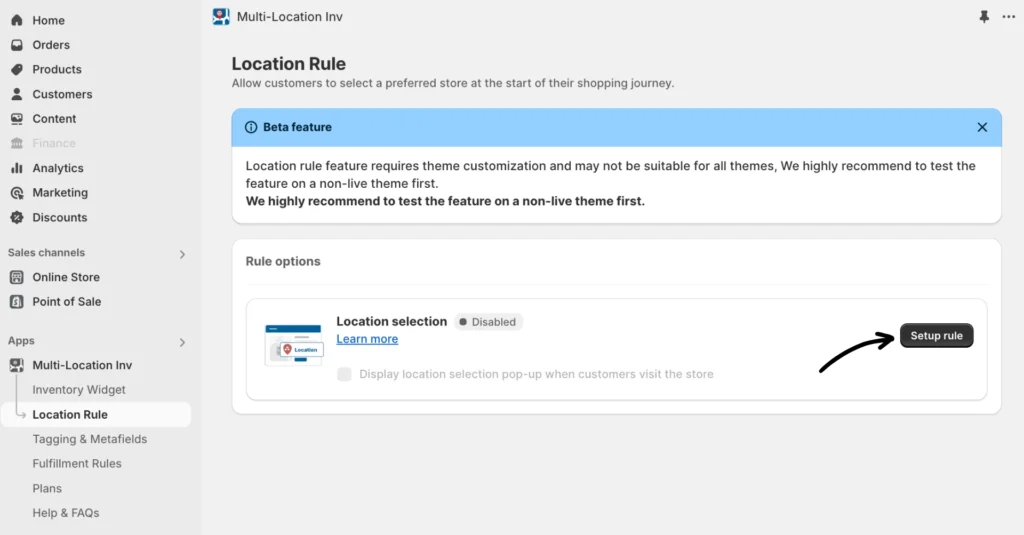Open the Learn more link
The width and height of the screenshot is (1024, 535).
tap(367, 339)
